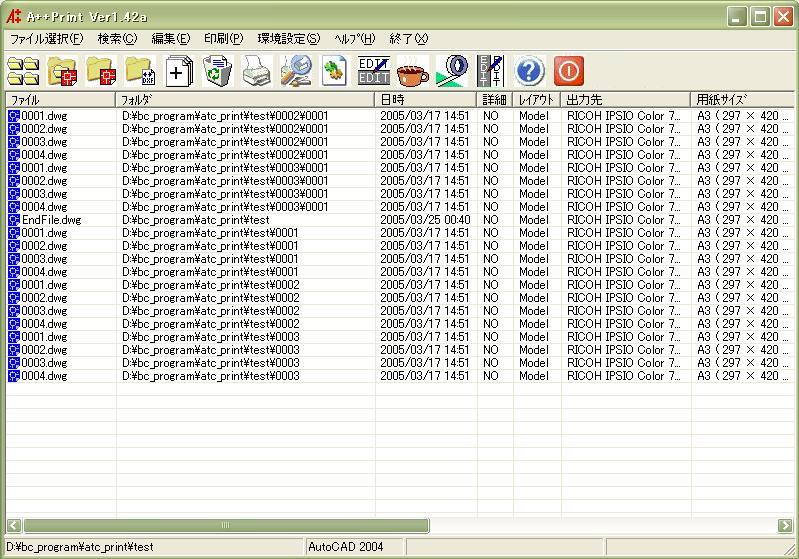The image size is (799, 559).
Task: Click the tape roll toolbar icon
Action: click(x=451, y=71)
